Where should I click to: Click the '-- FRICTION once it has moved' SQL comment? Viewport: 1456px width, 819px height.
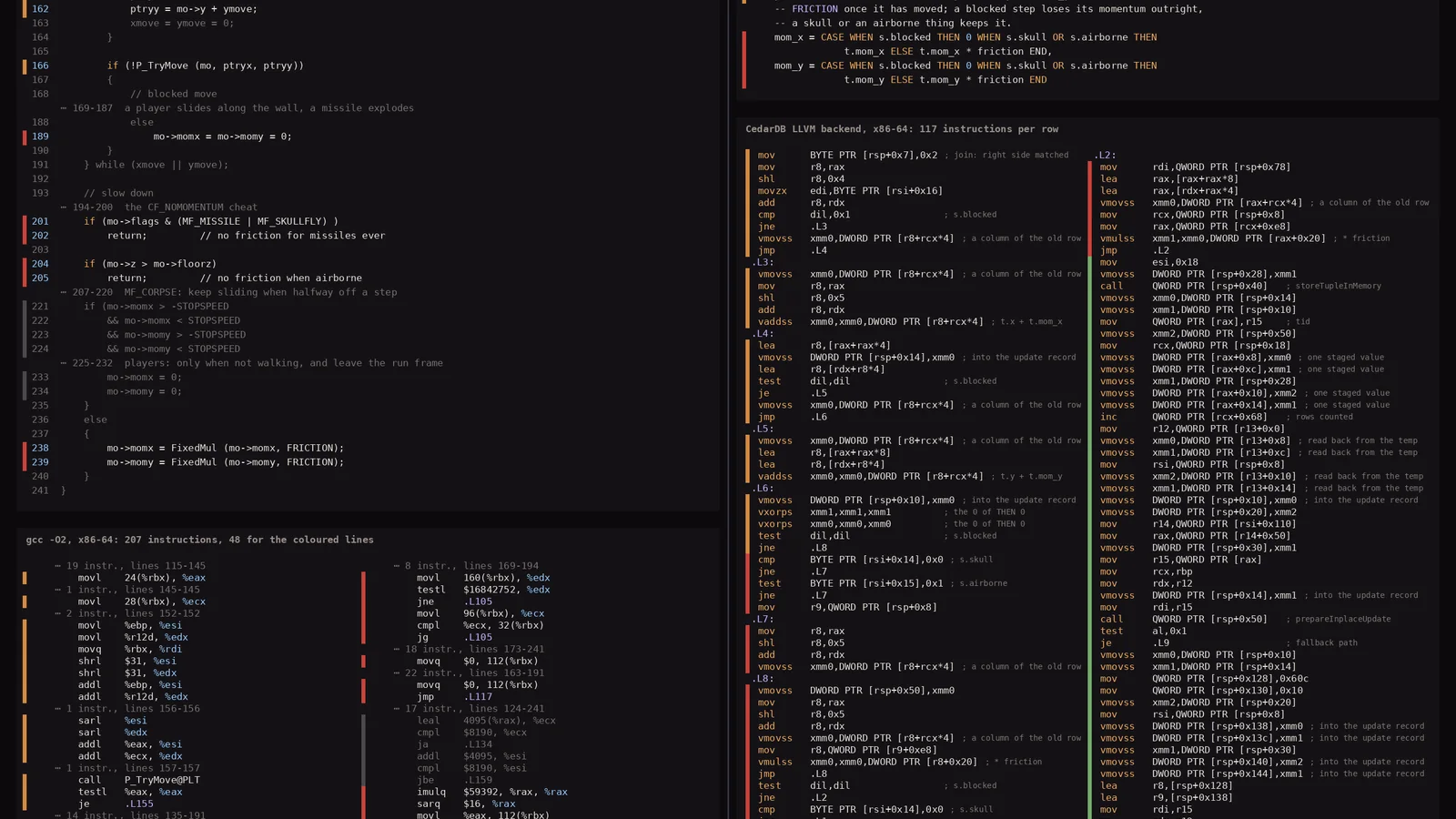coord(988,9)
